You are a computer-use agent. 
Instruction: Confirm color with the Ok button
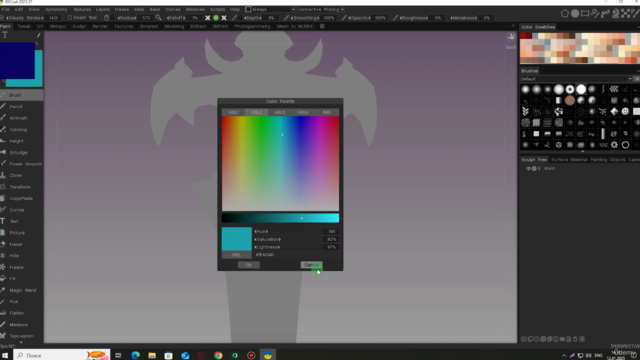click(249, 265)
